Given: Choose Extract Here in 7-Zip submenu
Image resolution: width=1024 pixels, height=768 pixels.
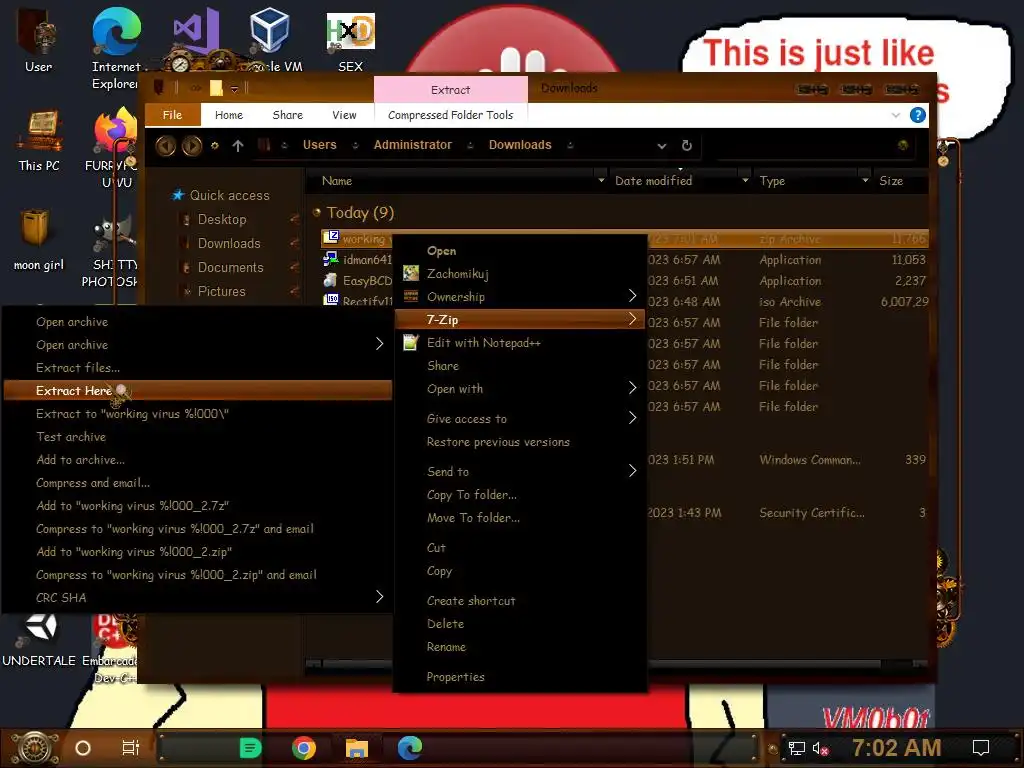Looking at the screenshot, I should pyautogui.click(x=197, y=391).
